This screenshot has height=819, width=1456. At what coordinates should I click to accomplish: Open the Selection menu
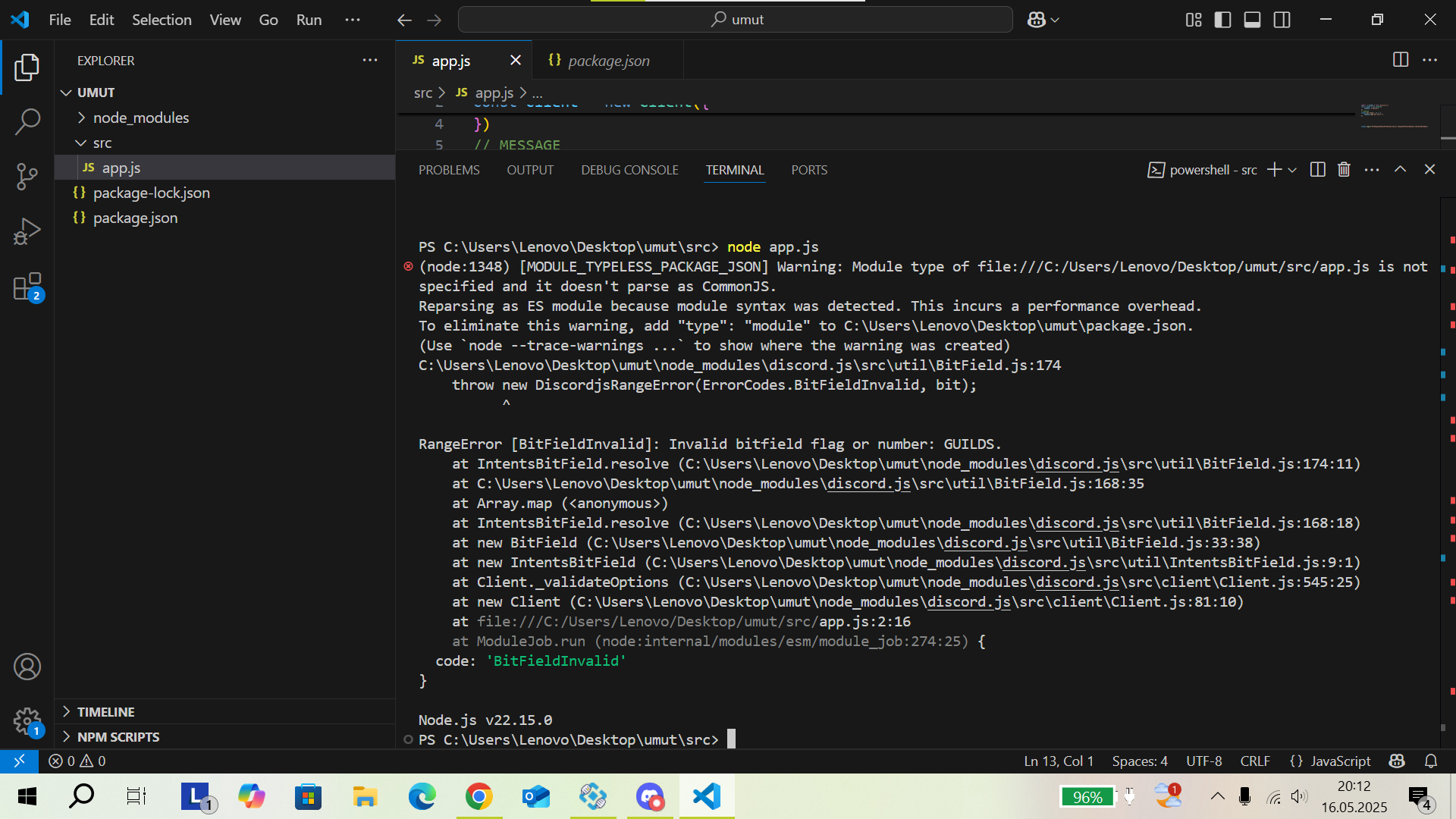(x=162, y=20)
